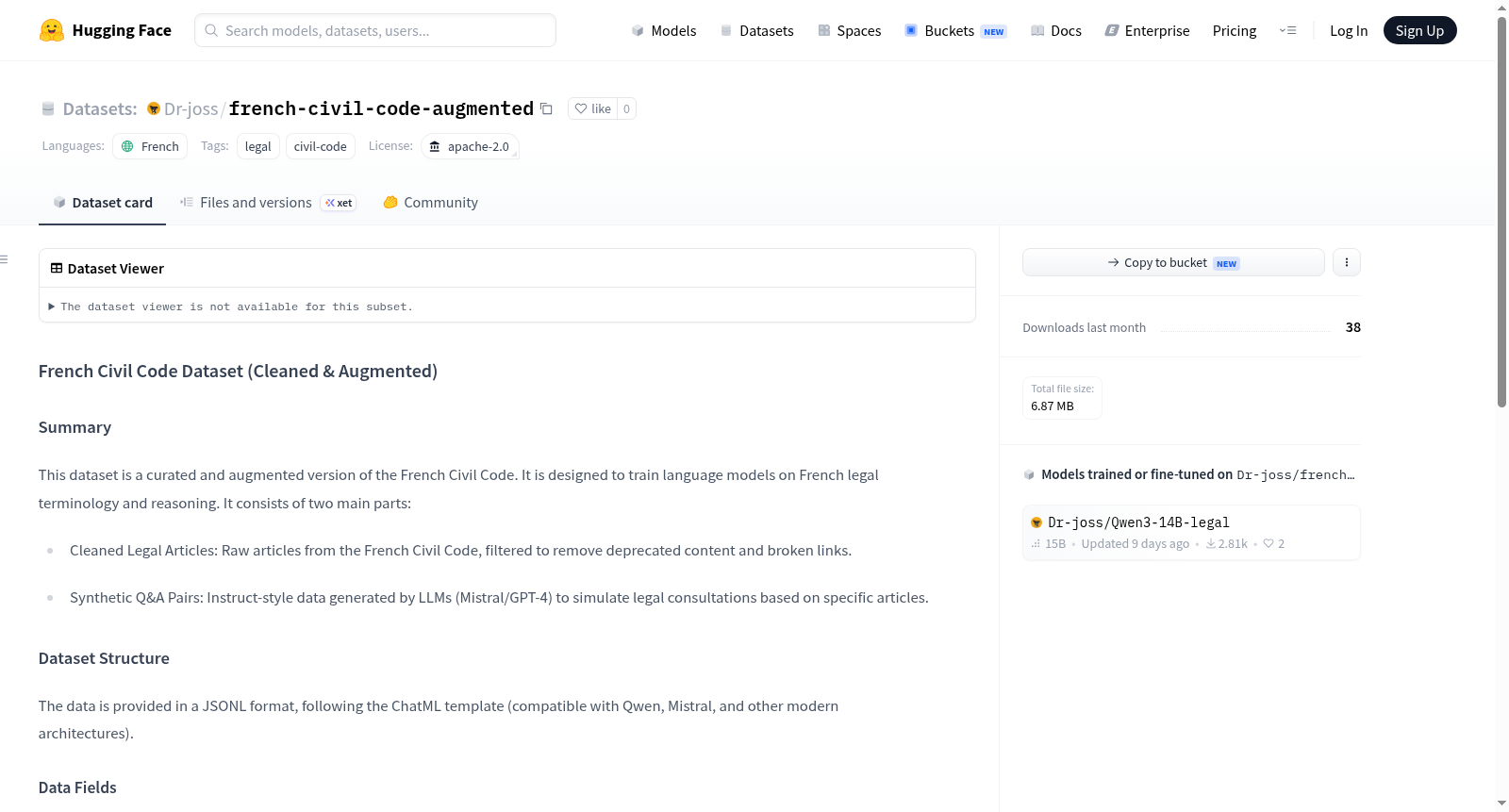Click the Summary heading
The height and width of the screenshot is (812, 1509).
tap(75, 427)
